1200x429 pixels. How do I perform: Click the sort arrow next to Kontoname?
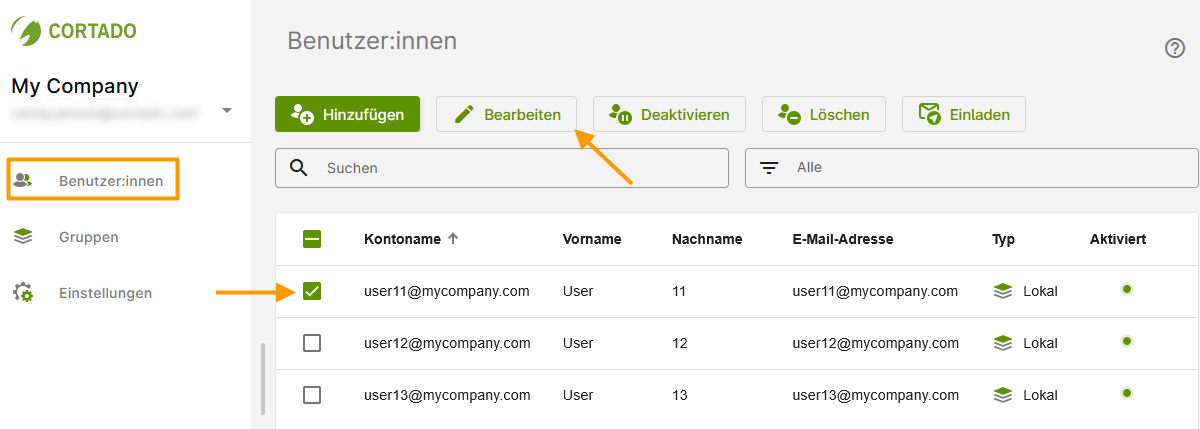[x=453, y=239]
